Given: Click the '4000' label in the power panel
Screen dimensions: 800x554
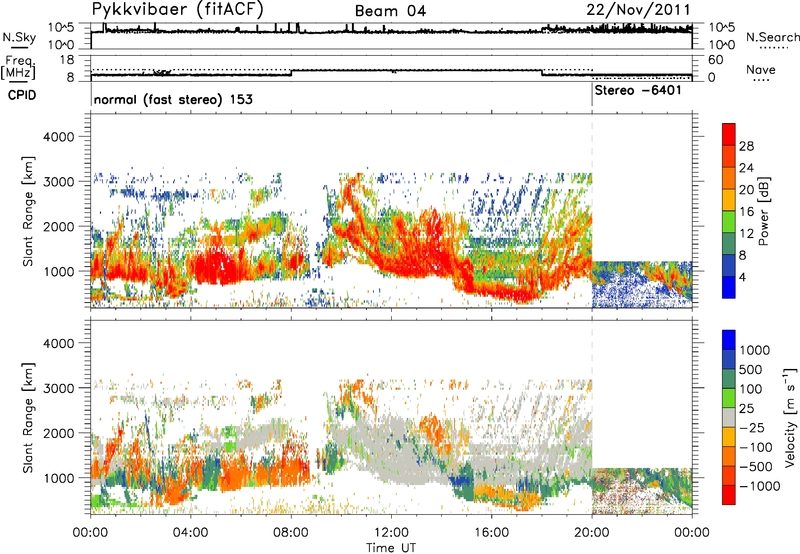Looking at the screenshot, I should click(58, 137).
